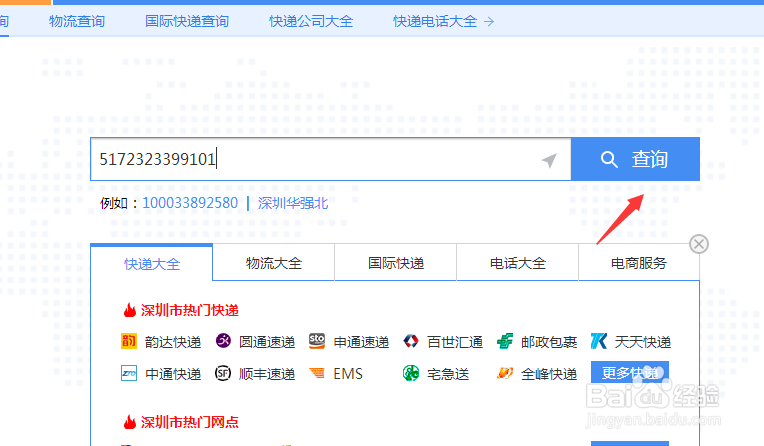Click the 深圳华强北 example link

coord(293,203)
